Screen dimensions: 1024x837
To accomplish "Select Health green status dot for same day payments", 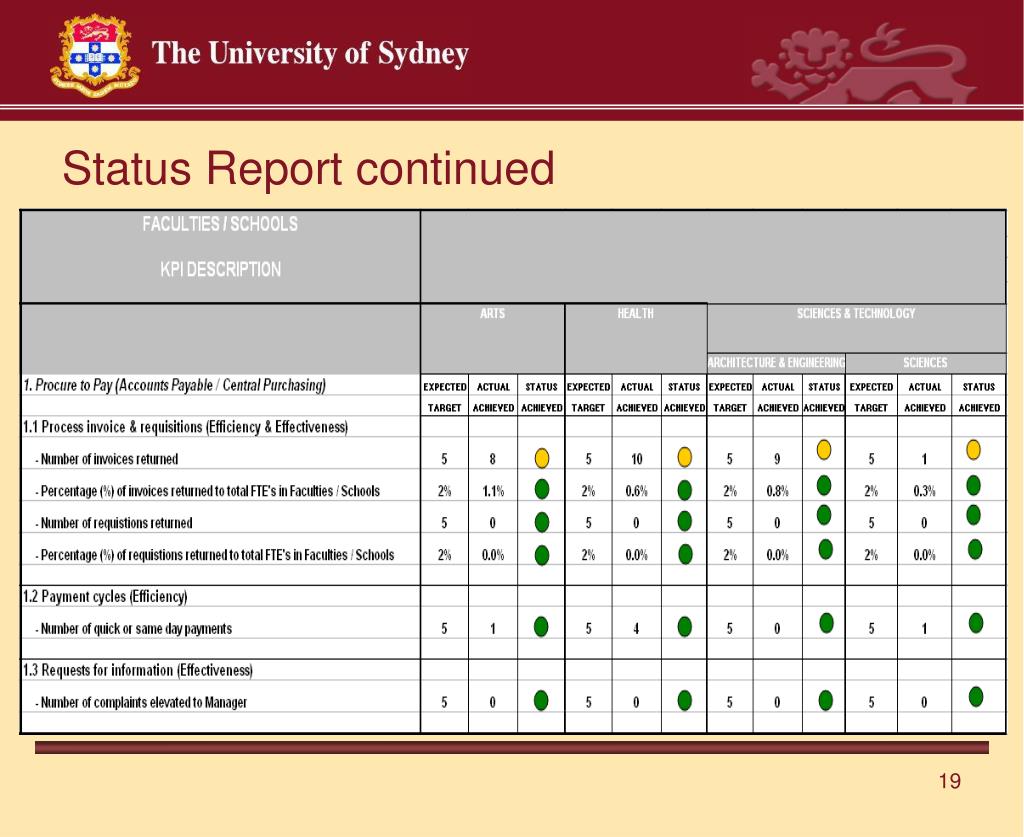I will click(684, 627).
